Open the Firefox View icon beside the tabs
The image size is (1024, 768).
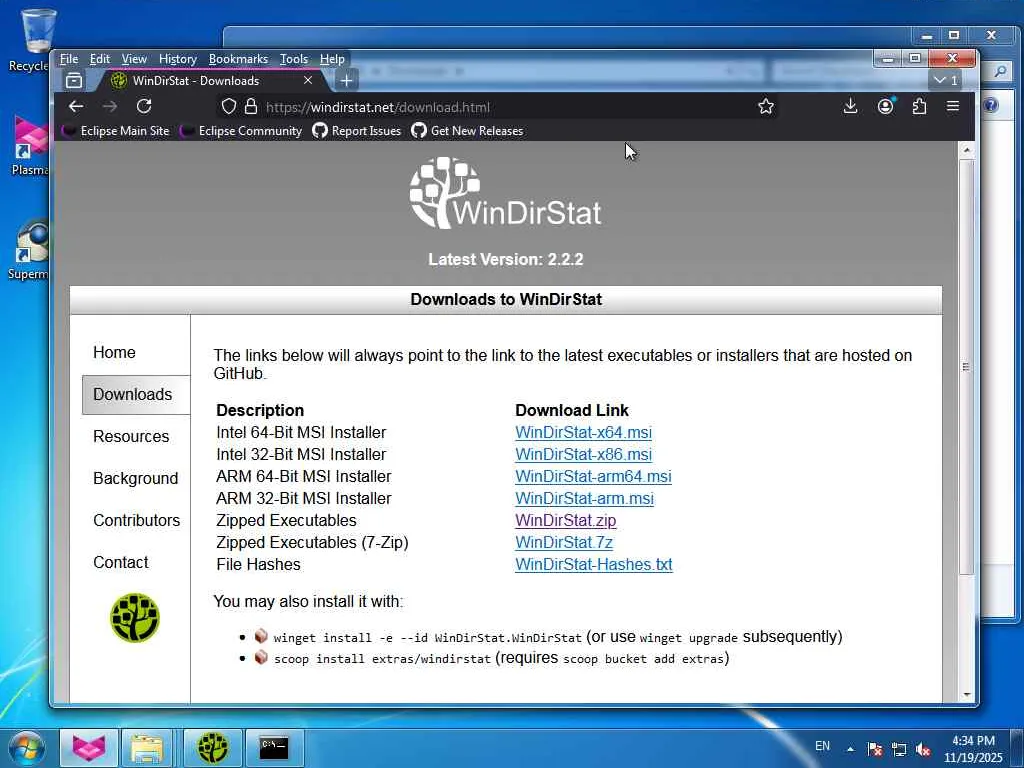click(x=74, y=80)
